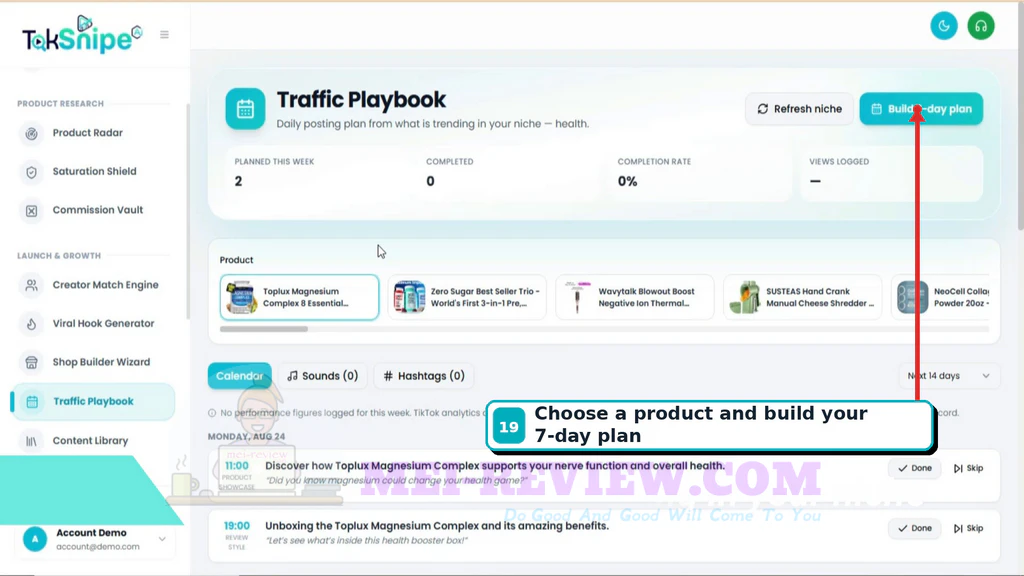
Task: Open support headphones icon
Action: pos(981,26)
